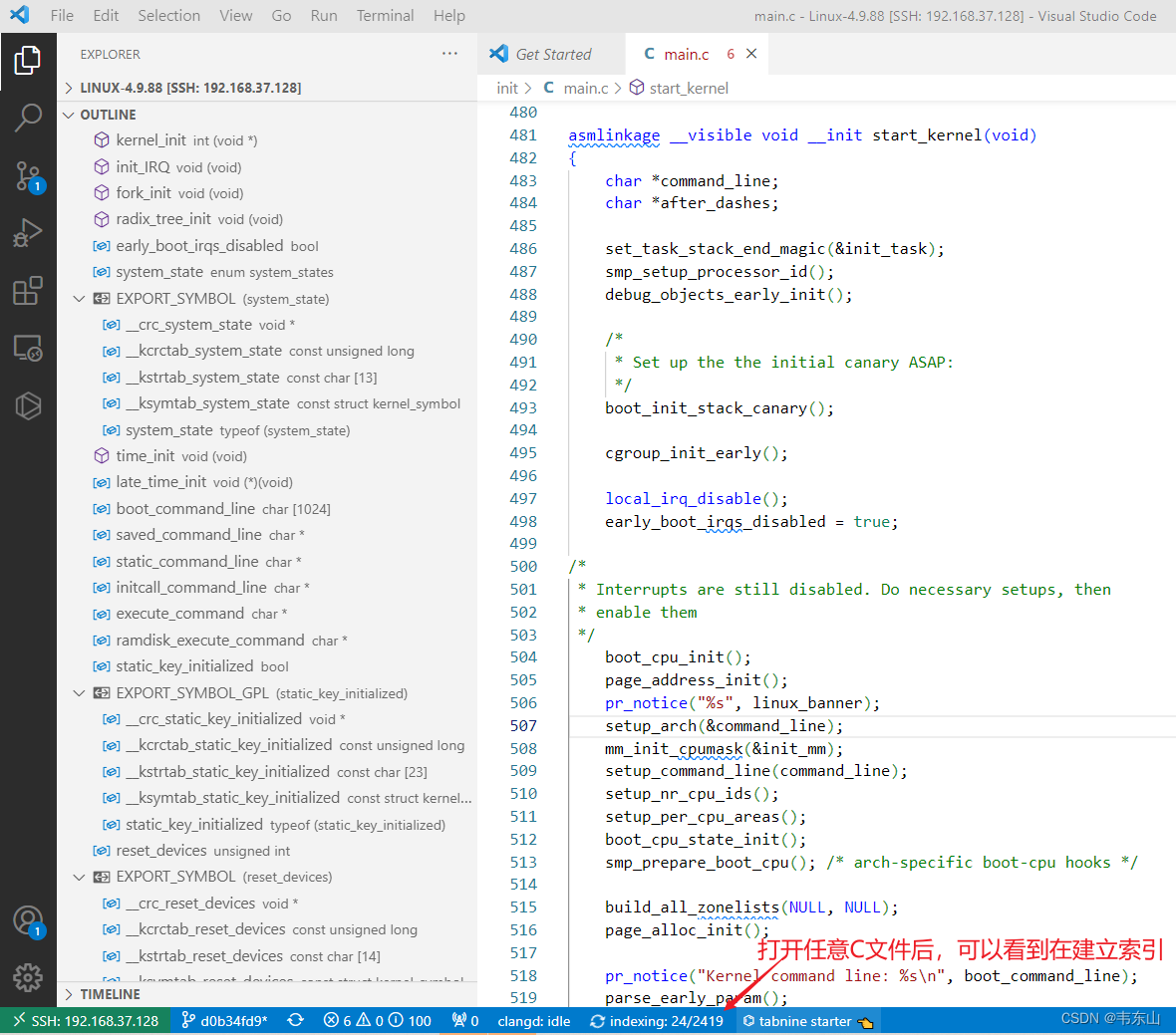The height and width of the screenshot is (1035, 1176).
Task: Select __kstrtab_reset_devices in the outline
Action: (x=266, y=955)
